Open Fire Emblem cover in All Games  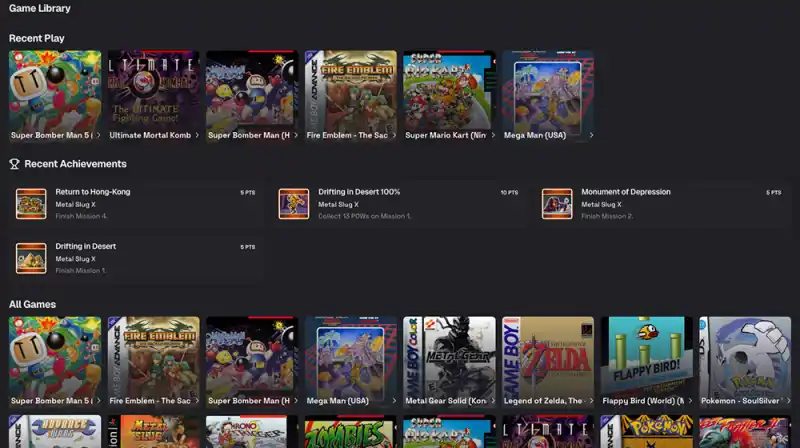pos(154,362)
